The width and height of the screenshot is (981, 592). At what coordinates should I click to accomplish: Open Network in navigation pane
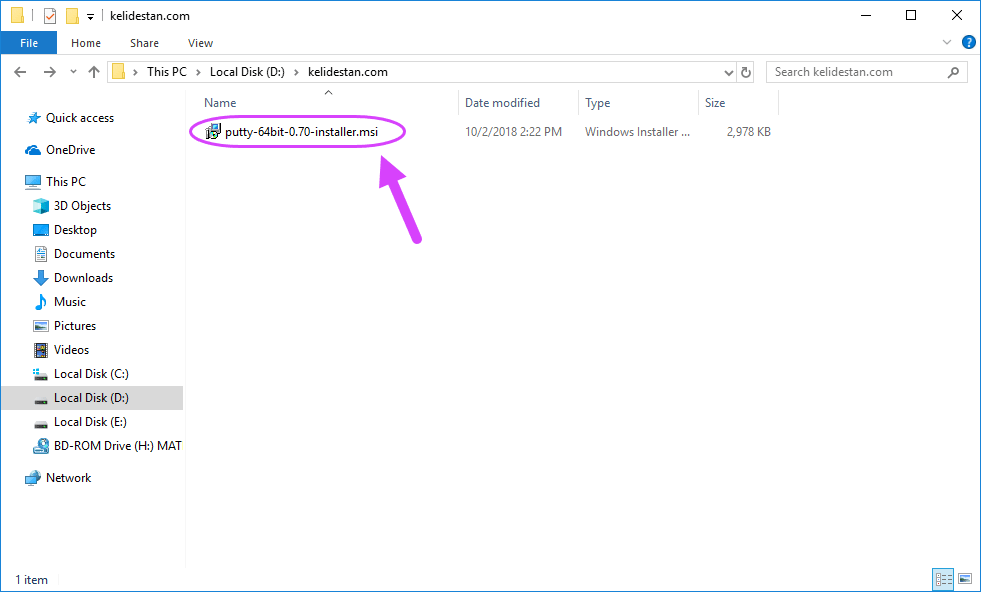68,477
